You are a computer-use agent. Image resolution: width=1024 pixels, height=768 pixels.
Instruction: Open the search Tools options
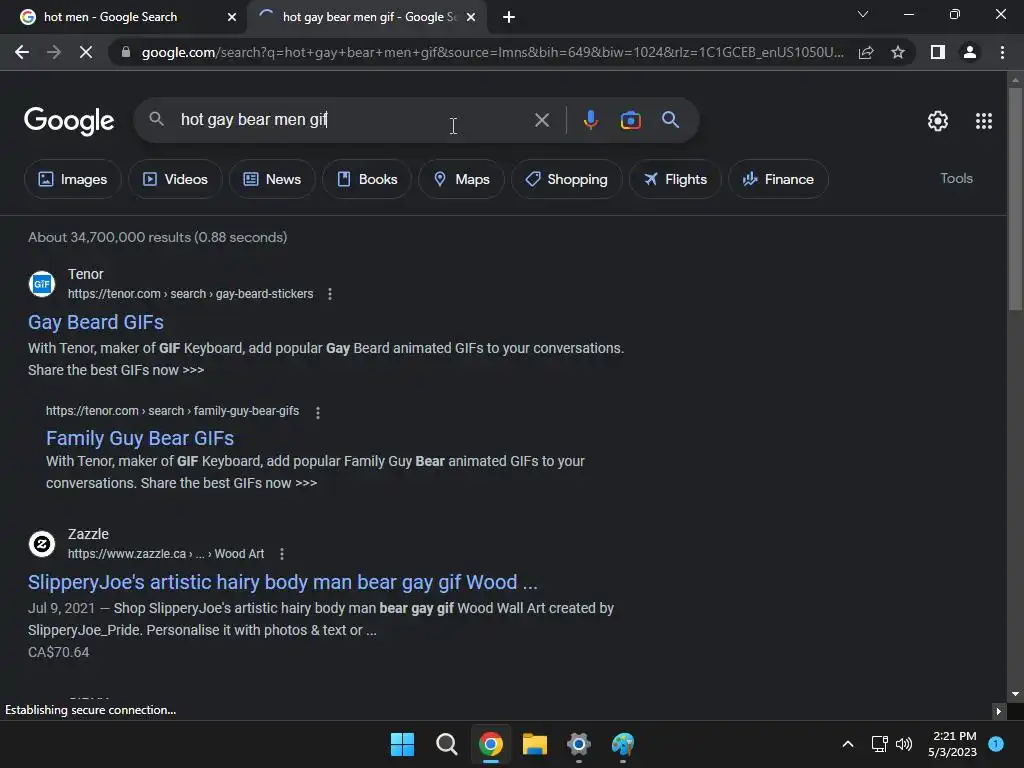pos(956,178)
